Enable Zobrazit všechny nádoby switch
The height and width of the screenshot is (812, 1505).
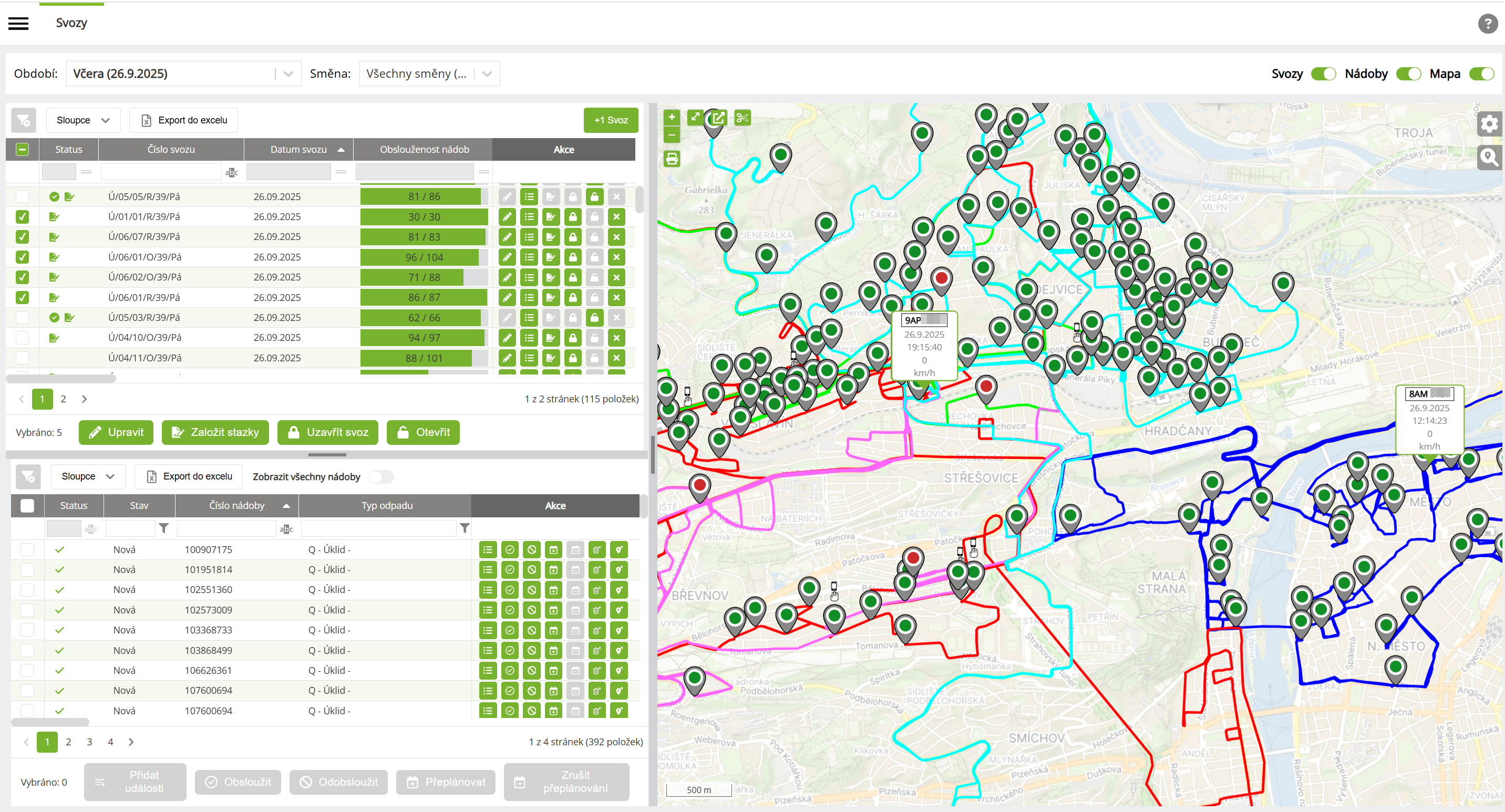(x=382, y=477)
